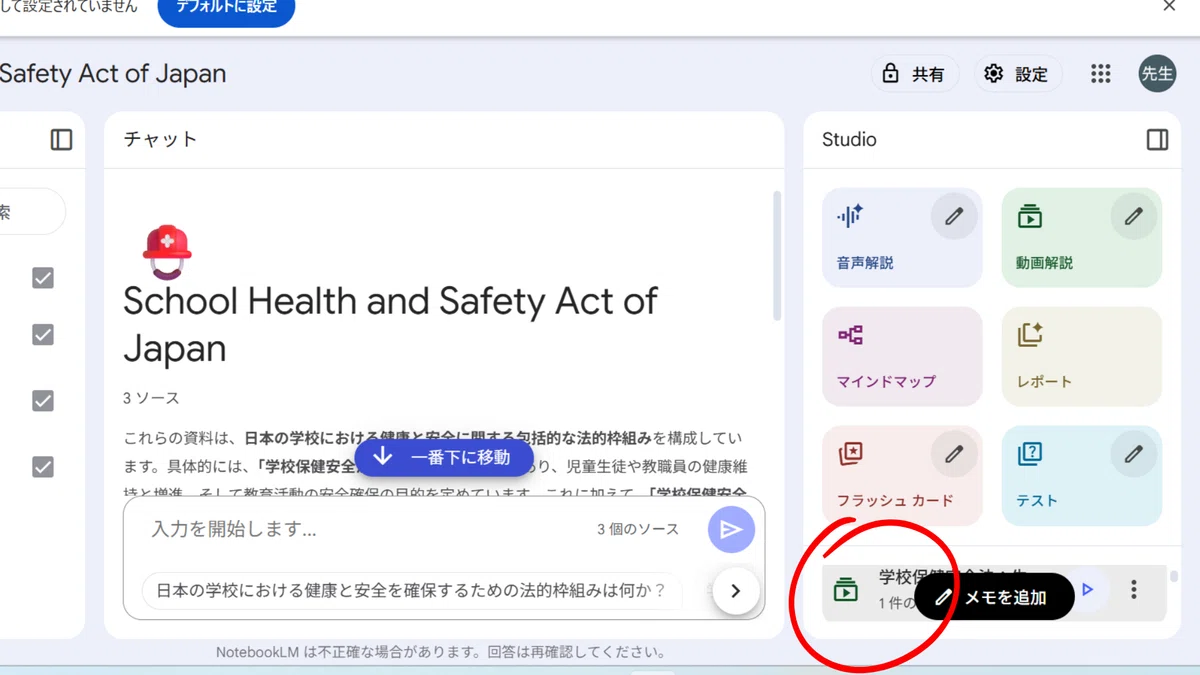Image resolution: width=1200 pixels, height=675 pixels.
Task: Open the 設定 settings menu
Action: [x=1018, y=74]
